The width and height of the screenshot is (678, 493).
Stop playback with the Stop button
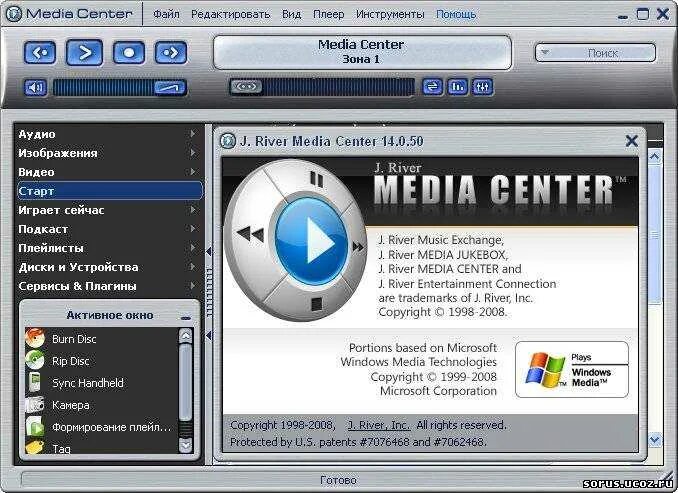click(x=129, y=53)
